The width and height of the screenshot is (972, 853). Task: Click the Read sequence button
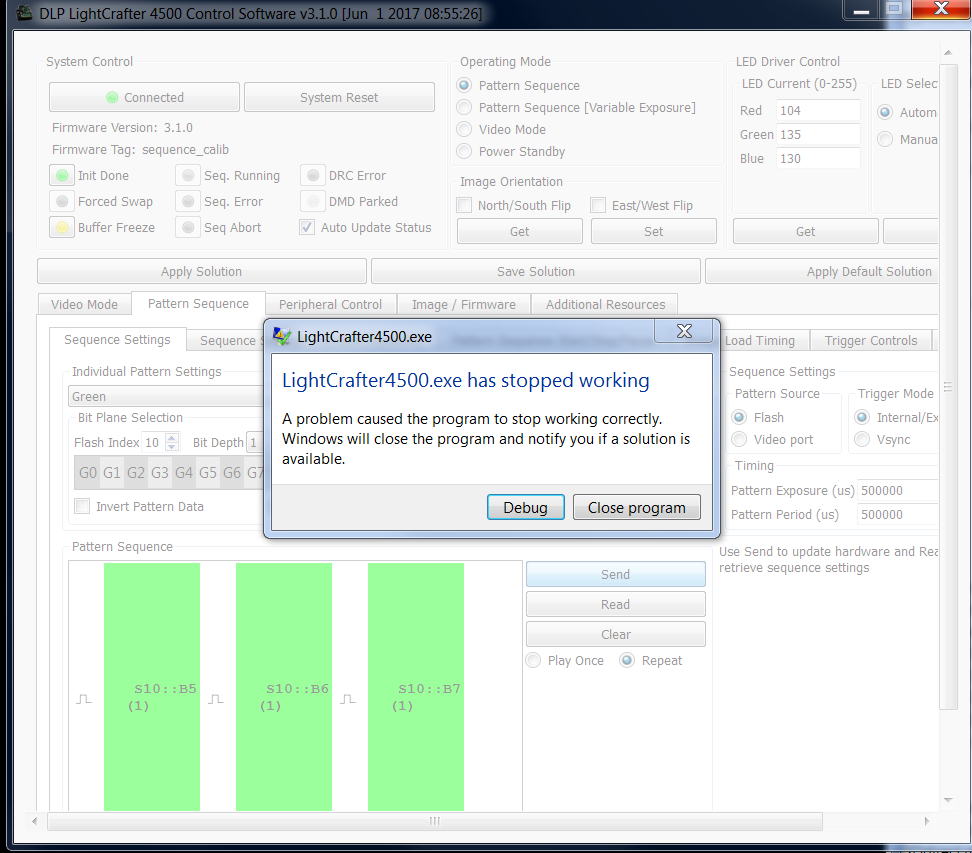616,604
